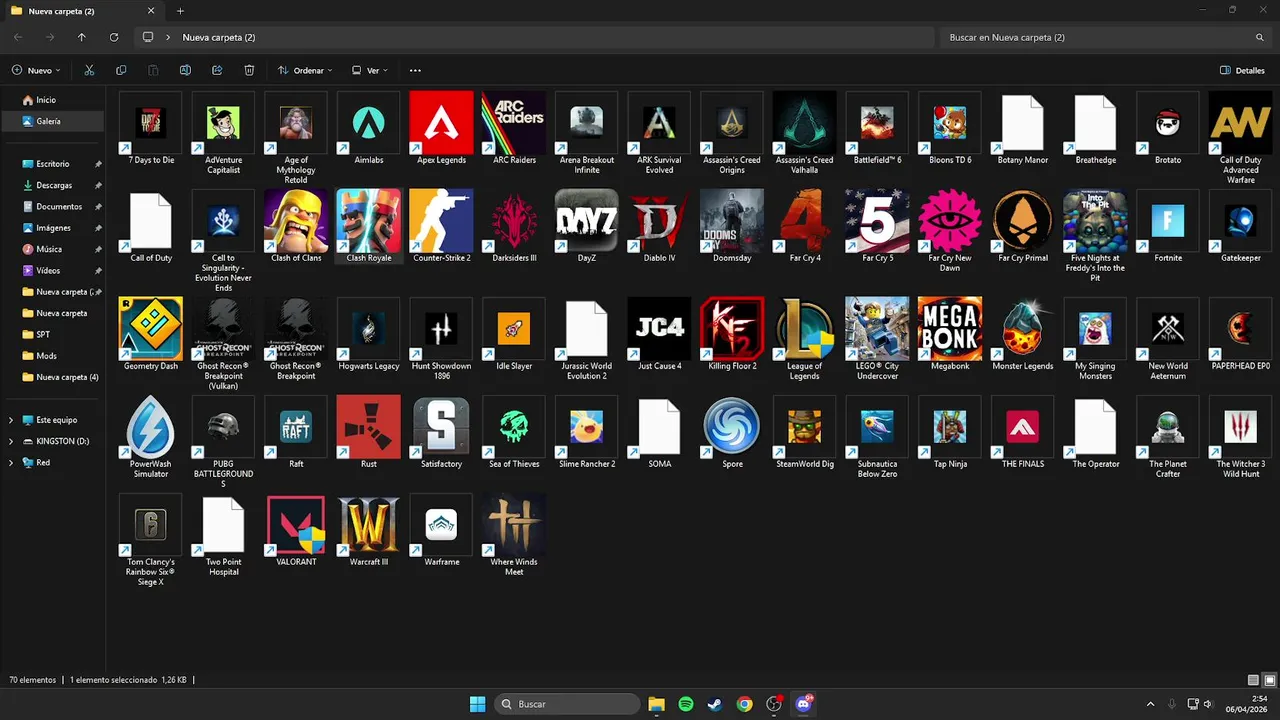Select the 7 Days to Die shortcut
The image size is (1280, 720).
(x=151, y=129)
